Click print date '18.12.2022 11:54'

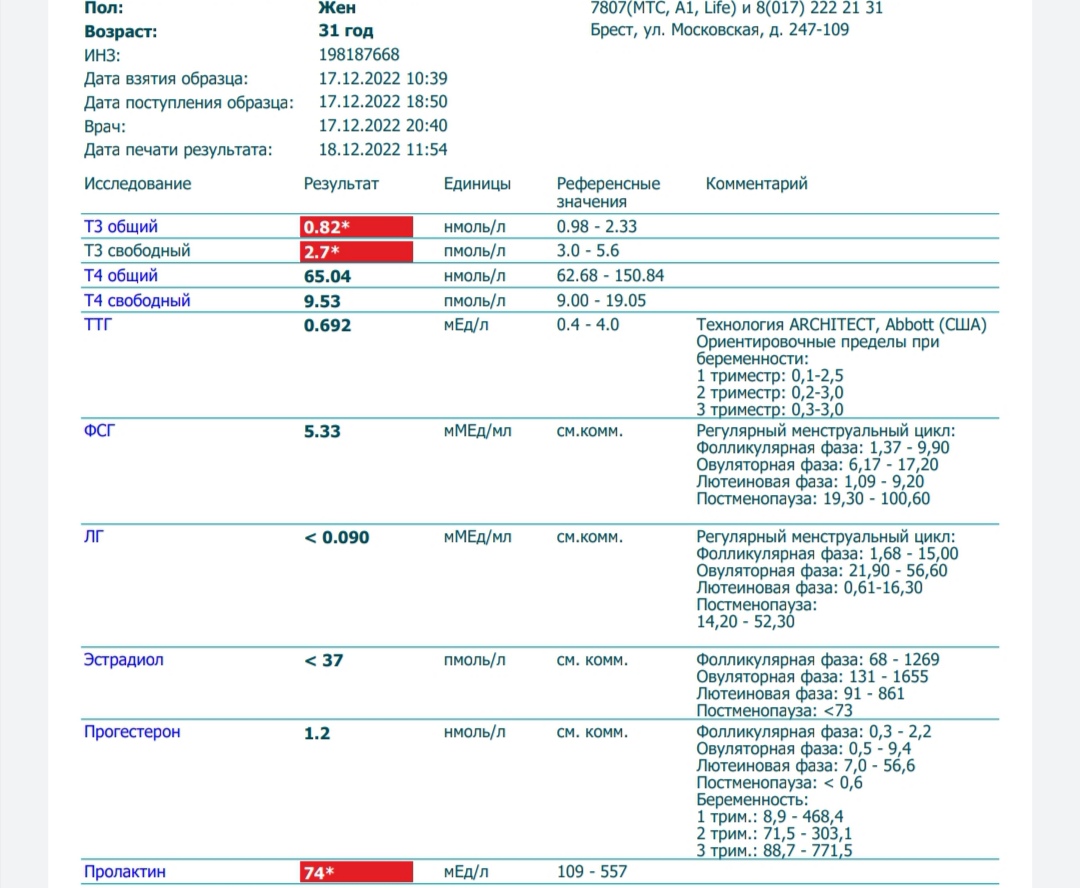click(x=383, y=149)
